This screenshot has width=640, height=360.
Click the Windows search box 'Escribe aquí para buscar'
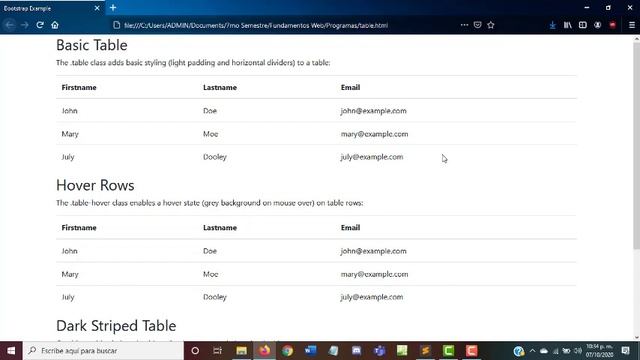[x=103, y=351]
